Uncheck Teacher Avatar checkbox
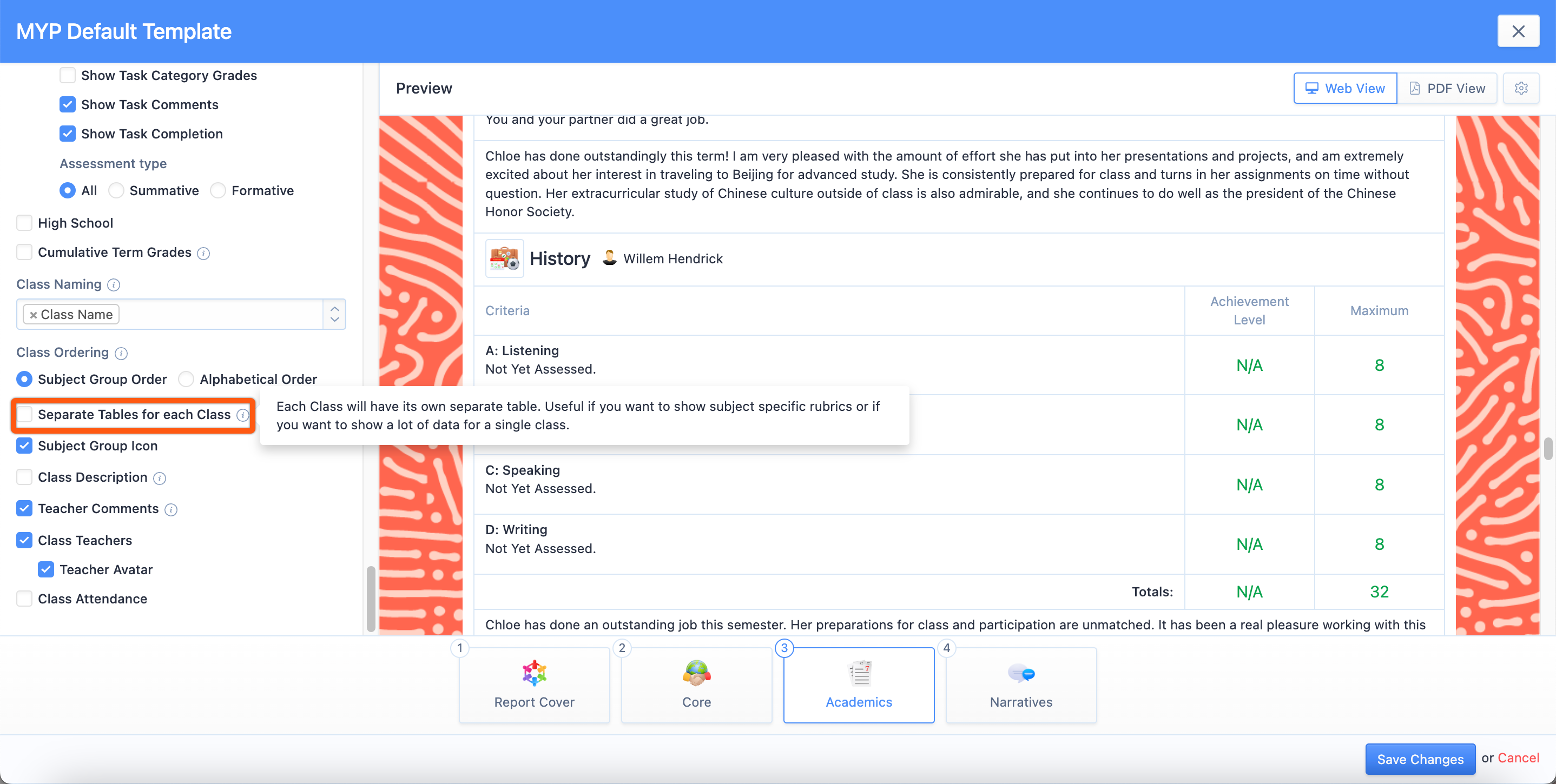Viewport: 1556px width, 784px height. 46,570
